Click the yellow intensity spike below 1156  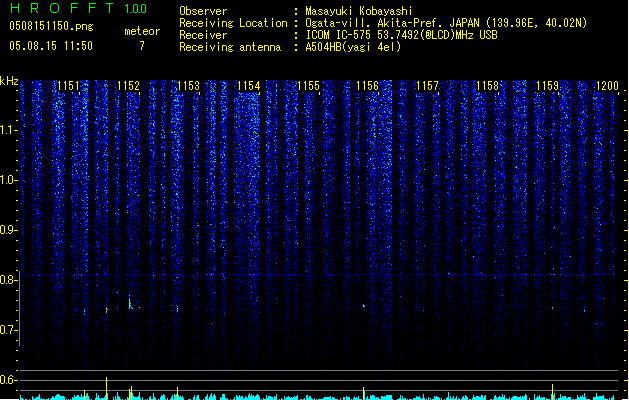point(363,393)
